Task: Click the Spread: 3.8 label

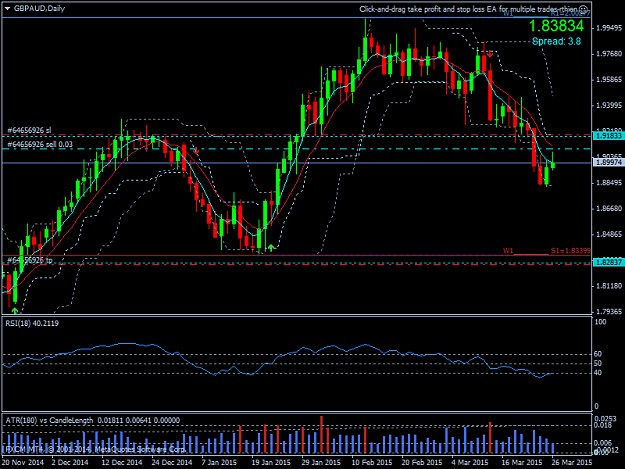Action: coord(556,41)
